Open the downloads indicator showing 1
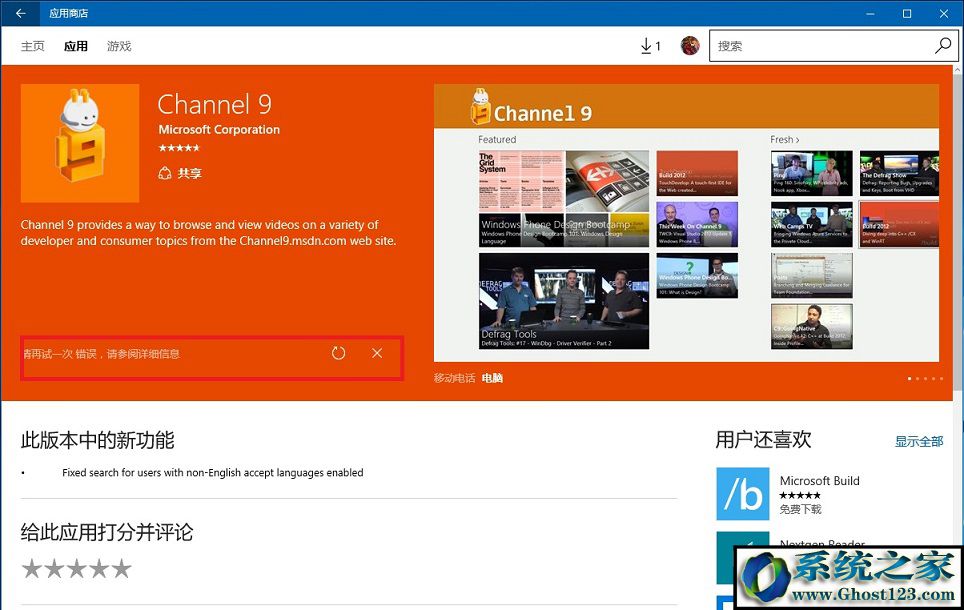 point(650,46)
